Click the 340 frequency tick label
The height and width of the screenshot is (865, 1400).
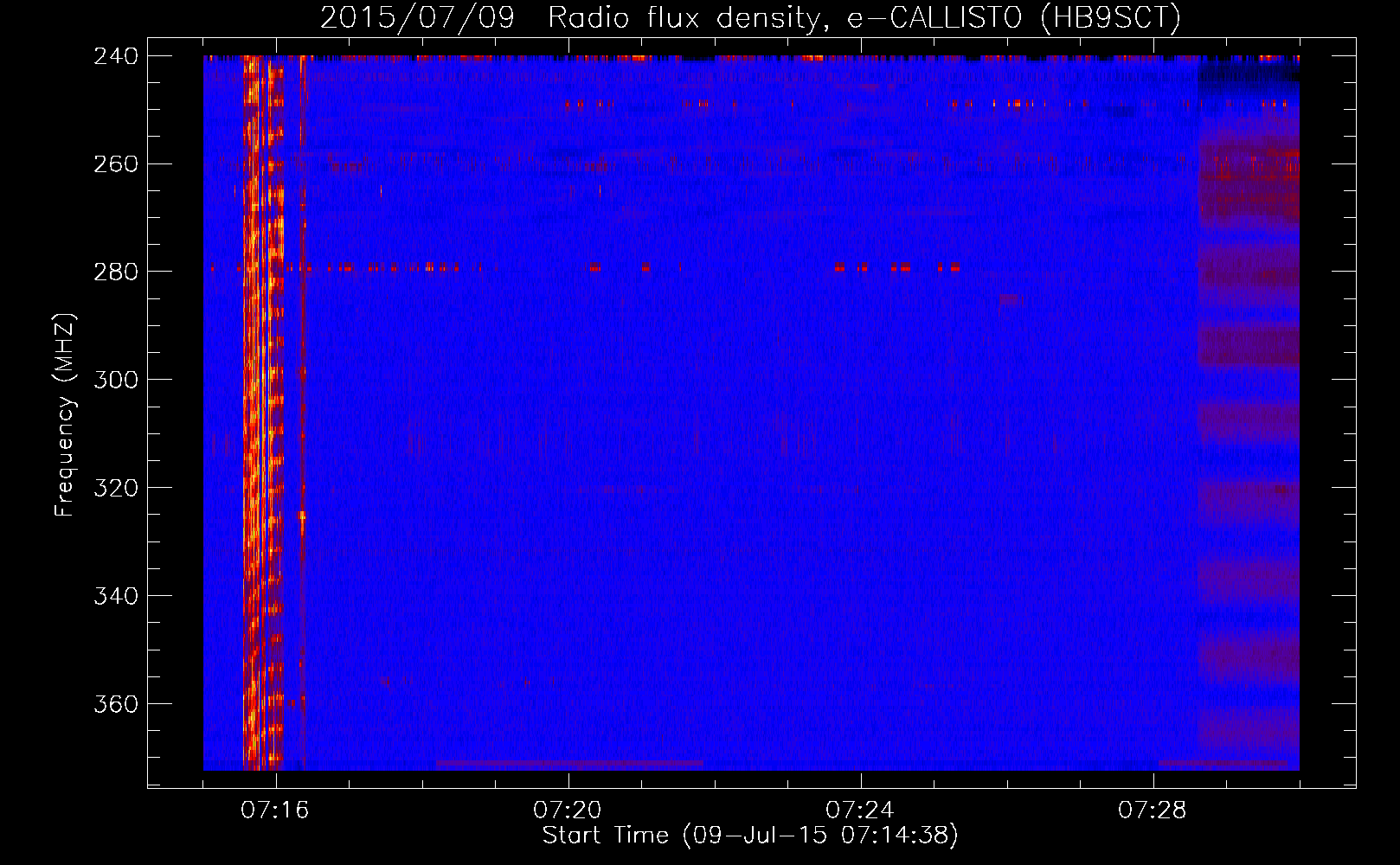115,596
